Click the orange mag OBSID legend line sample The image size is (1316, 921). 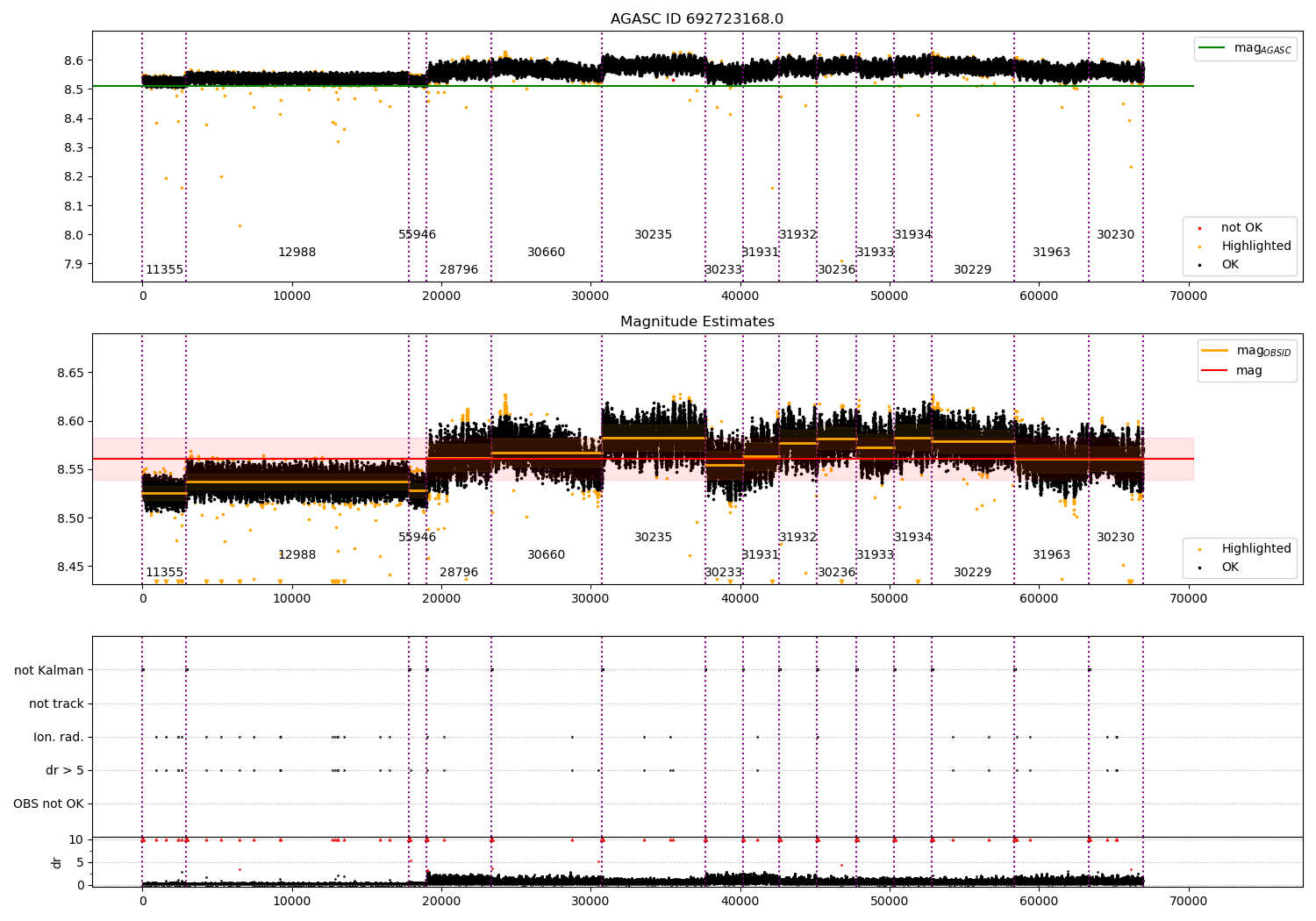[x=1216, y=351]
